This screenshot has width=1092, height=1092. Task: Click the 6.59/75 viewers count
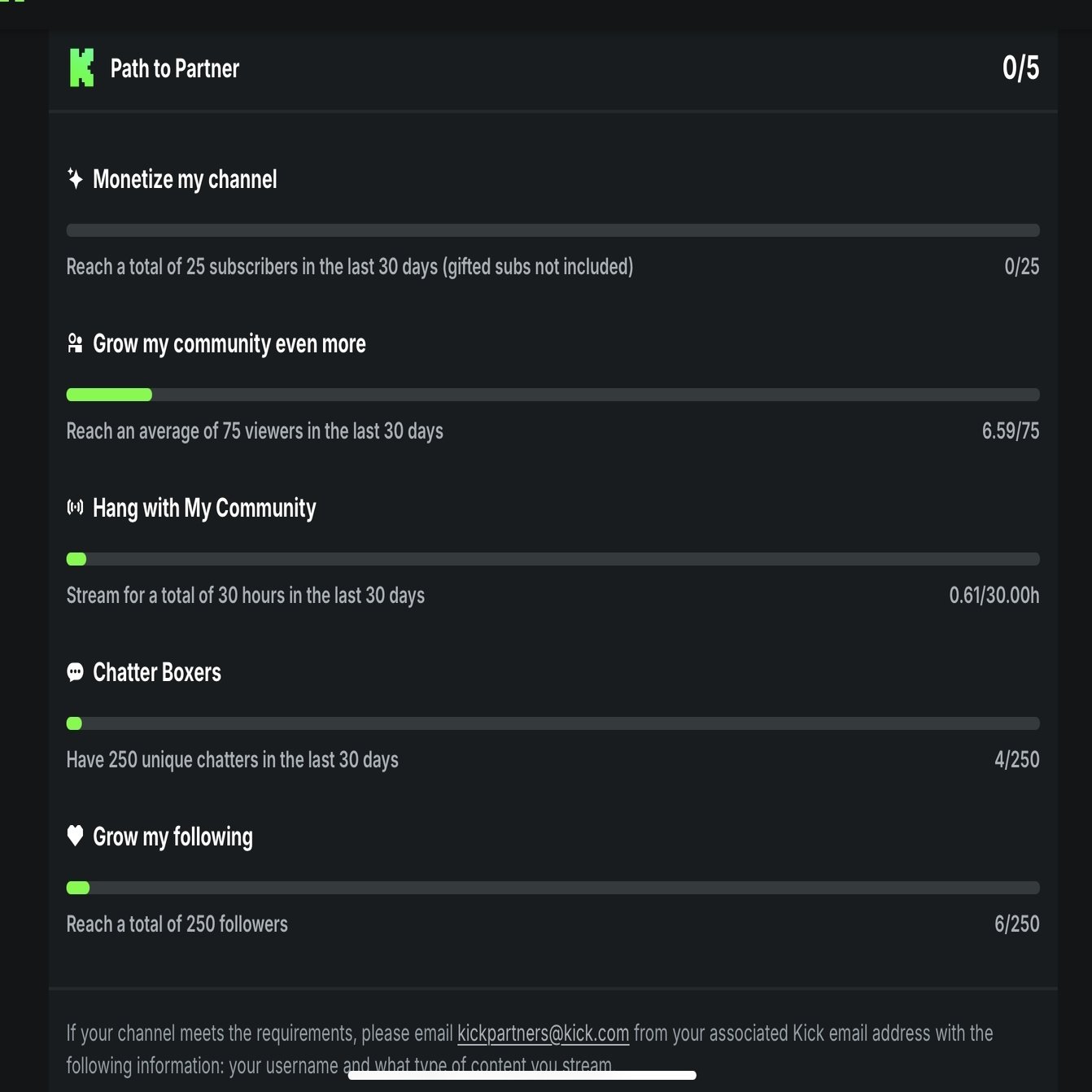1010,430
